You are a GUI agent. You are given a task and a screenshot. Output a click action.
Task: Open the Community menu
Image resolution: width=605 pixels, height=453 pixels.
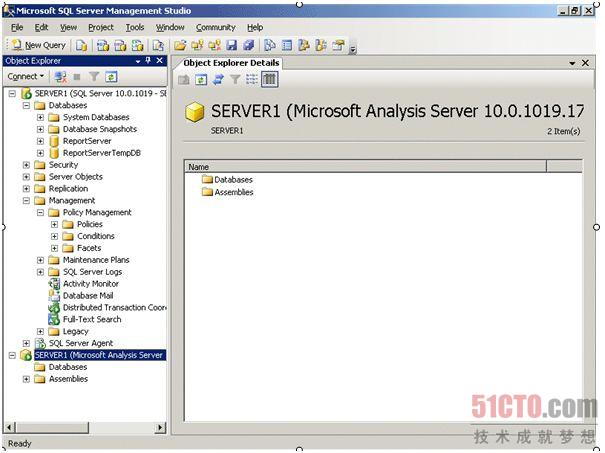pyautogui.click(x=215, y=27)
